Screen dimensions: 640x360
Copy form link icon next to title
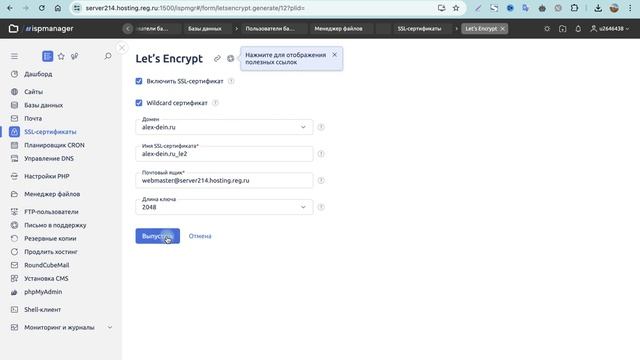pos(217,59)
